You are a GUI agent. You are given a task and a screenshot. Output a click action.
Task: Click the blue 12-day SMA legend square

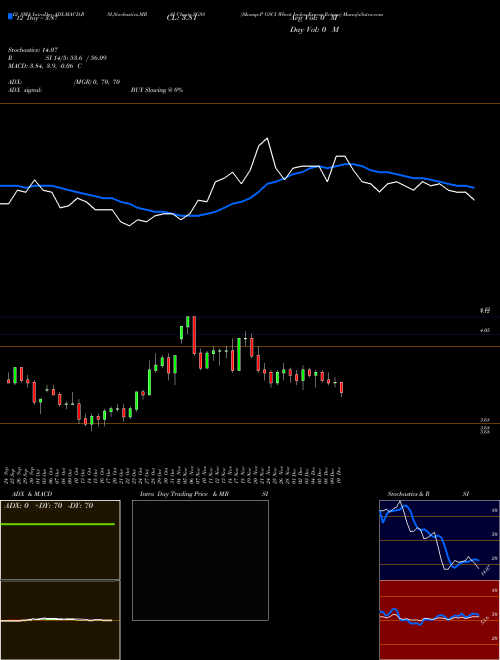click(11, 17)
